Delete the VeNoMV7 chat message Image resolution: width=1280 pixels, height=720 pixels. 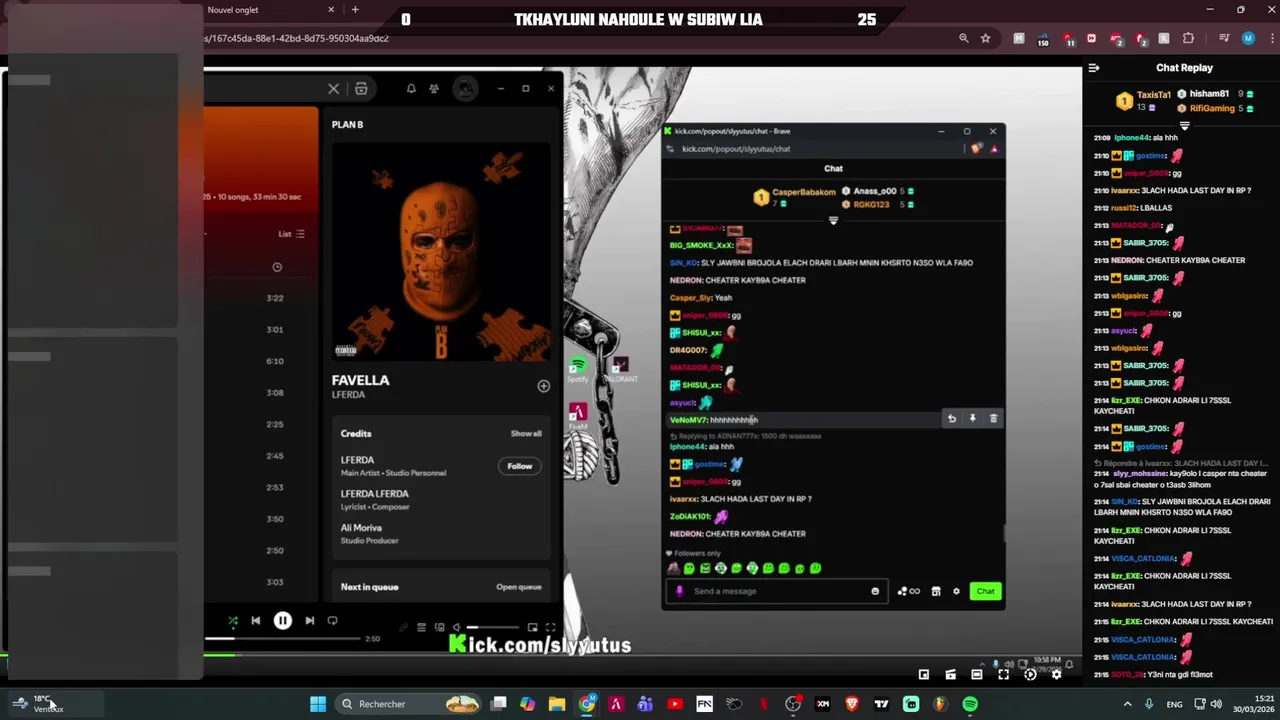993,419
